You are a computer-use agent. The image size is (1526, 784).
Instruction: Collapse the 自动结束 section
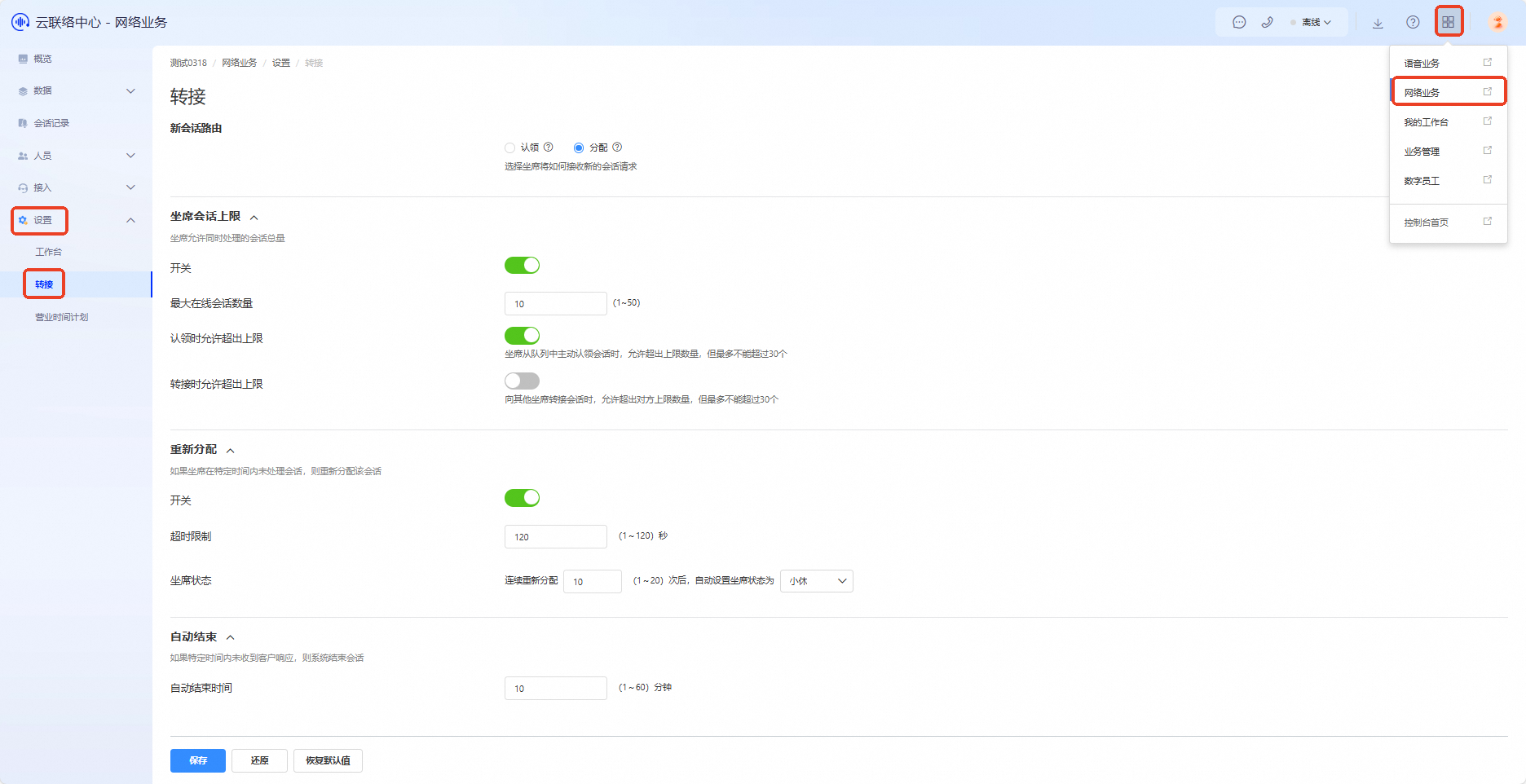(231, 638)
